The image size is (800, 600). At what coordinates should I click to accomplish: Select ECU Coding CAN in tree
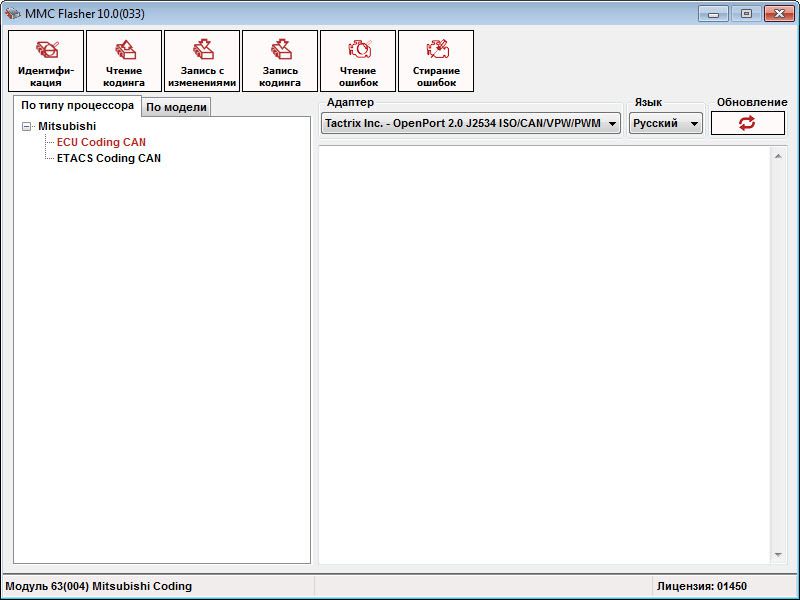point(101,142)
